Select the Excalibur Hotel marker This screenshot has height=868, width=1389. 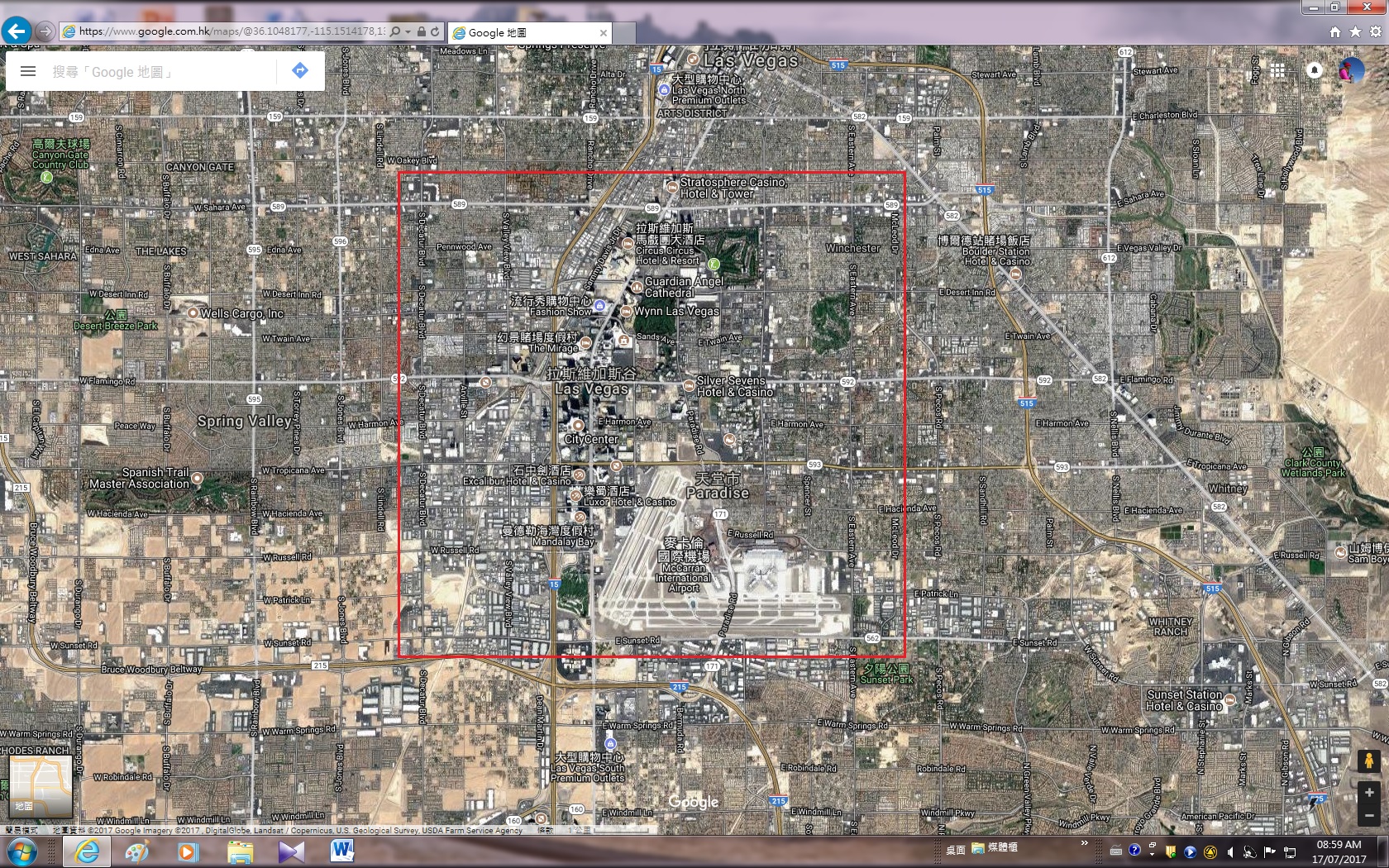(x=580, y=475)
